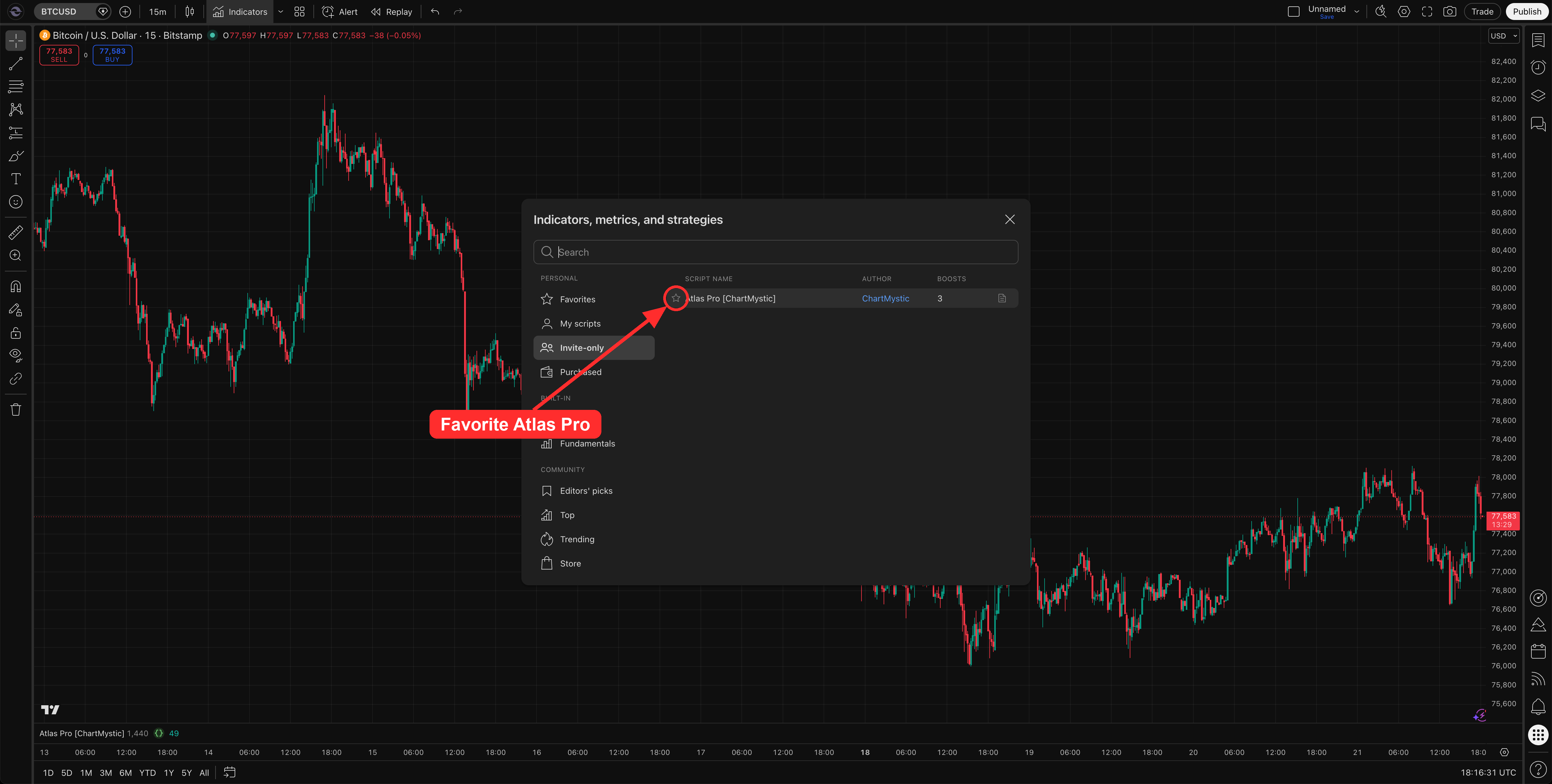The width and height of the screenshot is (1552, 784).
Task: Open Atlas Pro source code document icon
Action: 1002,298
